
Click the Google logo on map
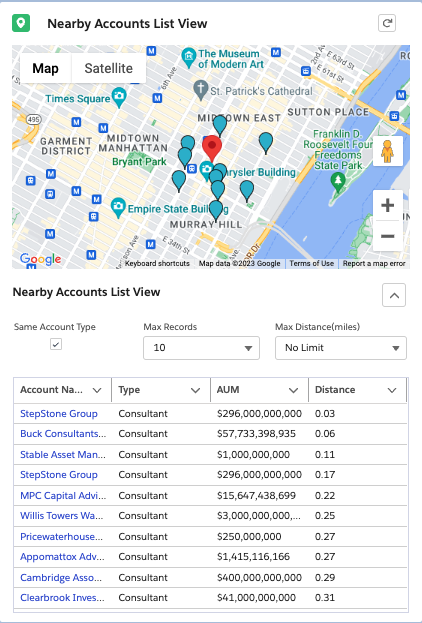(41, 259)
